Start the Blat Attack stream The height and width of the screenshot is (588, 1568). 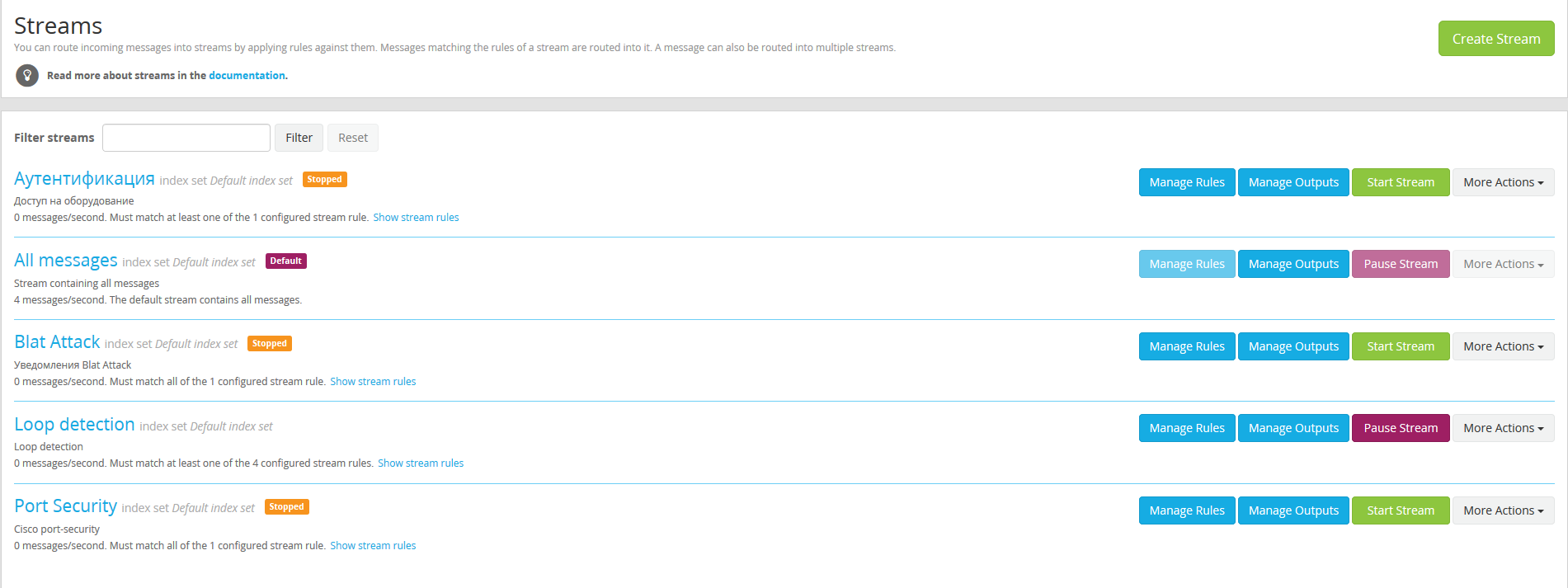tap(1400, 346)
